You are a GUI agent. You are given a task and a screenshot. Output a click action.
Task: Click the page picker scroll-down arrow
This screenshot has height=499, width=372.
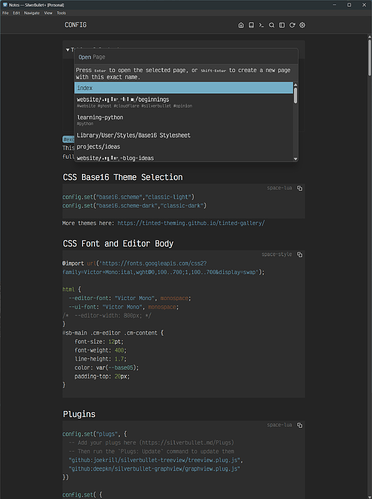tap(295, 159)
